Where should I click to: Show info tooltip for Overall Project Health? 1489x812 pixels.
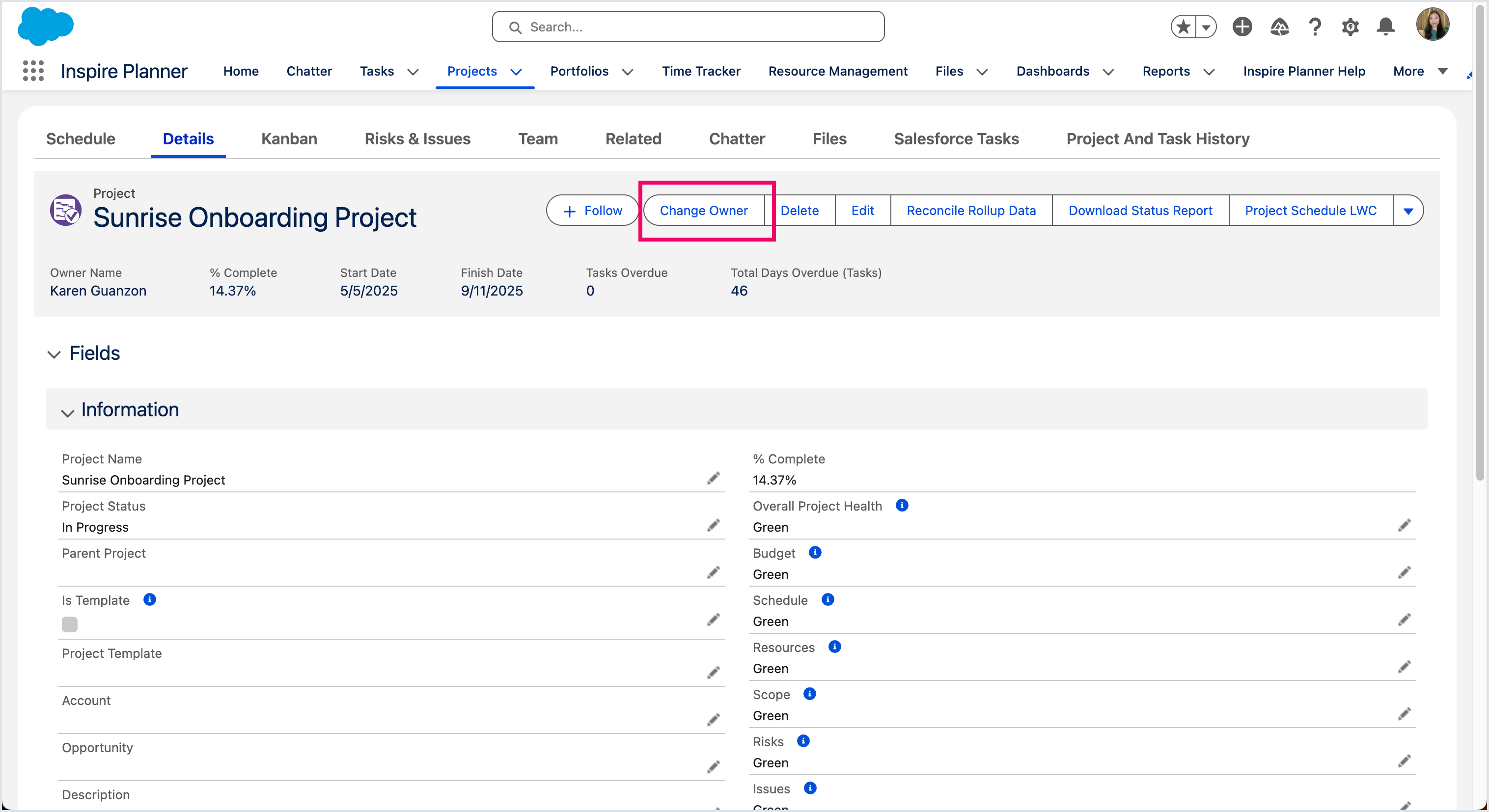pos(902,505)
